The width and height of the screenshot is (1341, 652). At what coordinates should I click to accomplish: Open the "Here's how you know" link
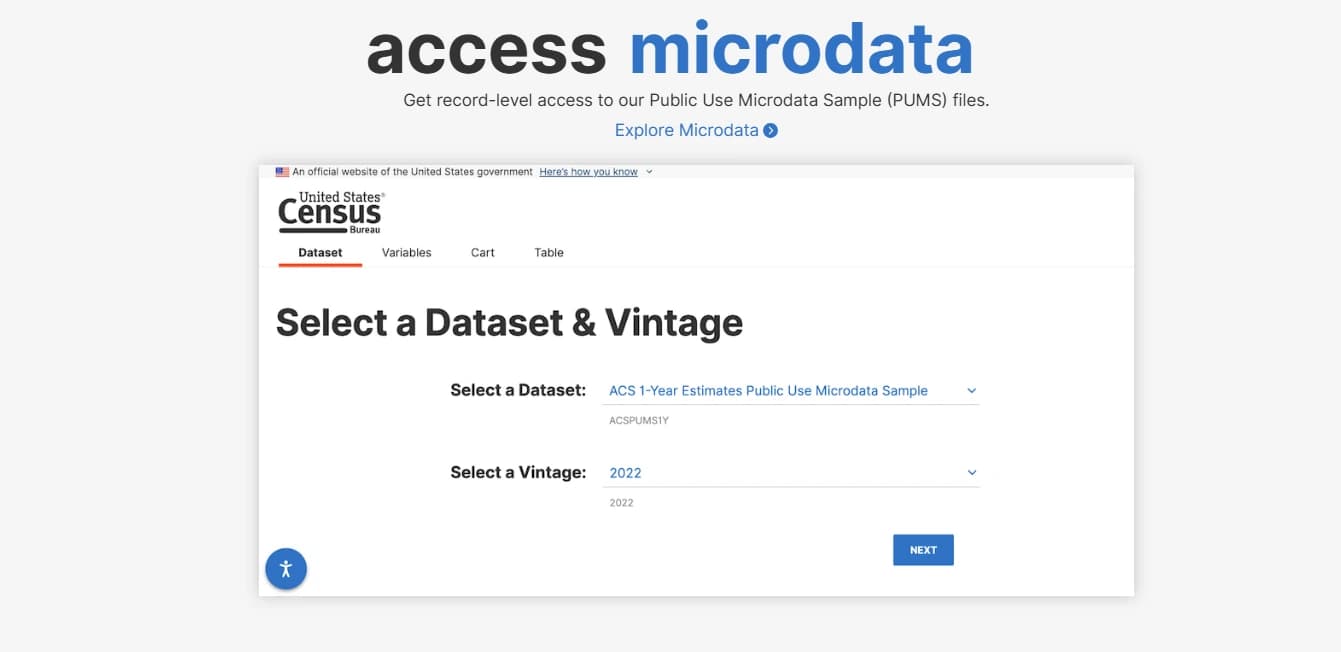pos(588,172)
